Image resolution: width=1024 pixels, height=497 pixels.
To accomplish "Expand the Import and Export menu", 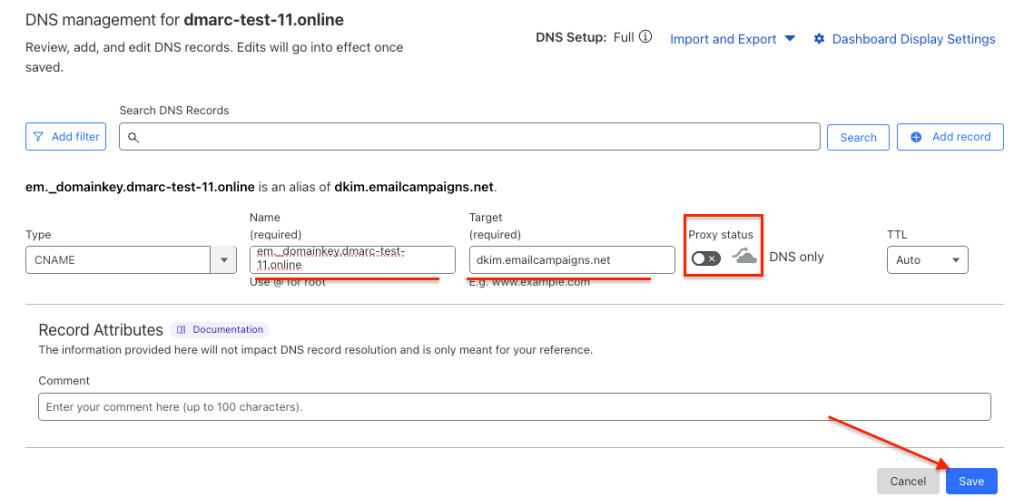I will click(732, 39).
